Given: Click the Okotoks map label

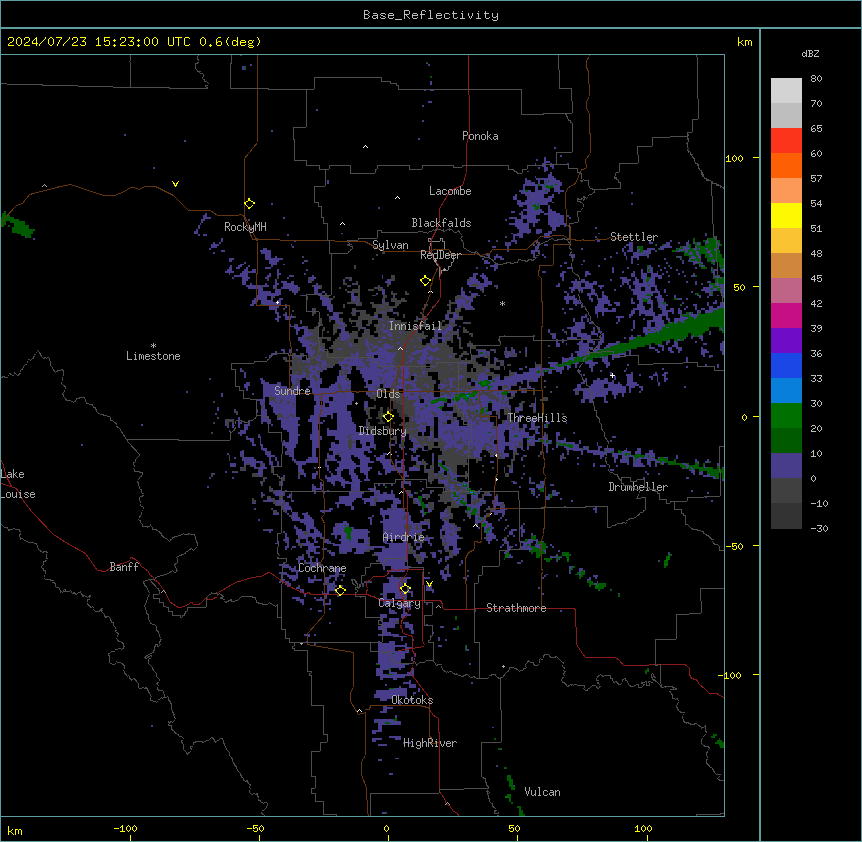Looking at the screenshot, I should point(412,700).
